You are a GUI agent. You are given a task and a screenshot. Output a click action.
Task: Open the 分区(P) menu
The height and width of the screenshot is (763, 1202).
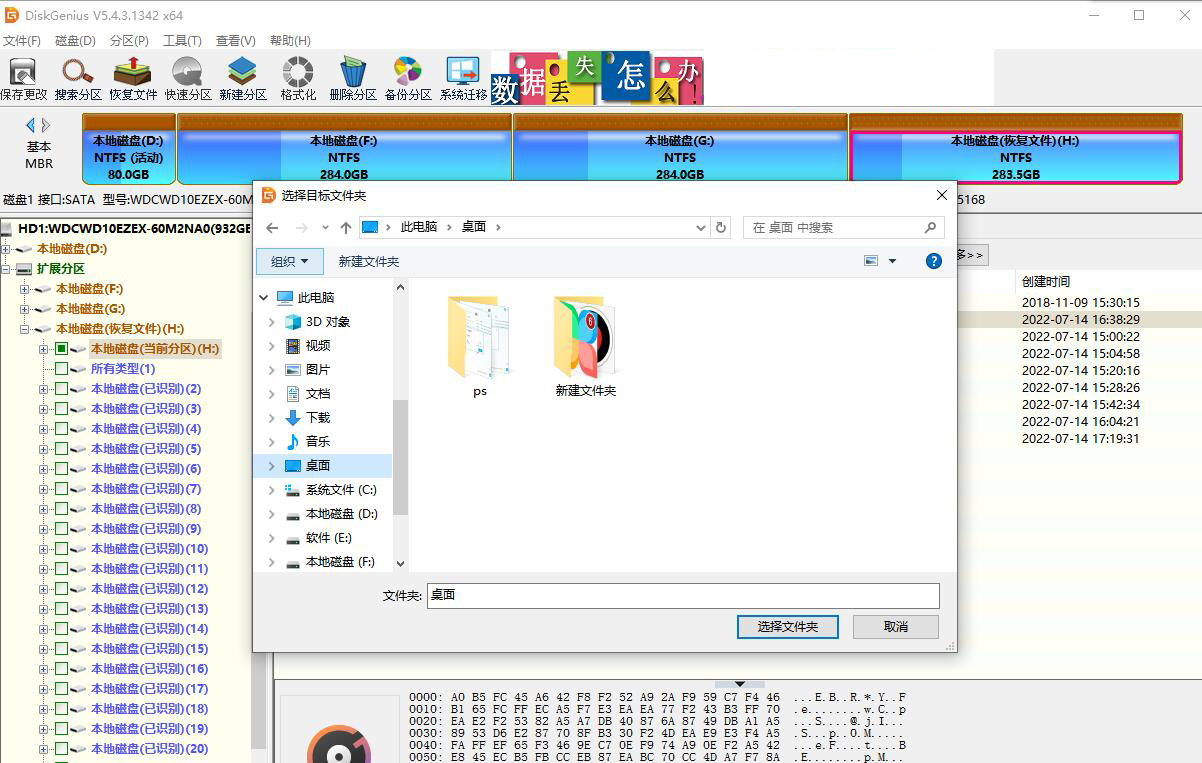click(129, 40)
